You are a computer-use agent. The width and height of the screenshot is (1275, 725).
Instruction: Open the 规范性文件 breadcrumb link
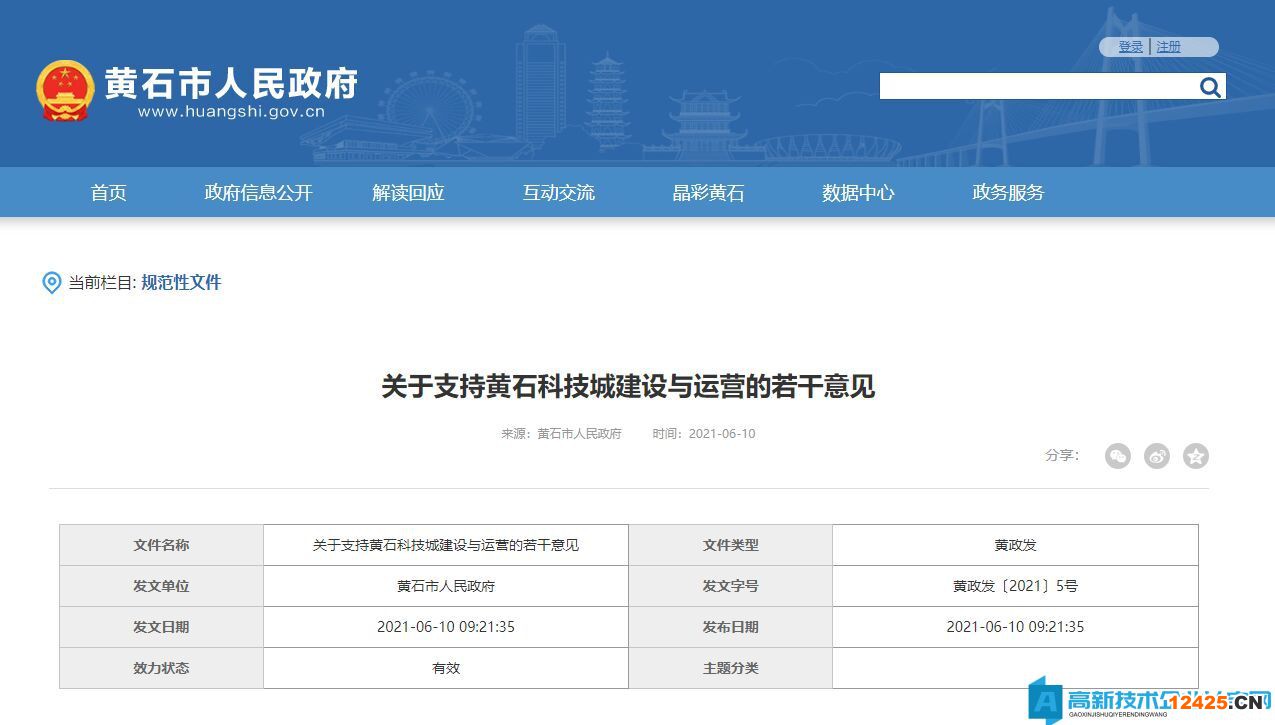click(181, 283)
